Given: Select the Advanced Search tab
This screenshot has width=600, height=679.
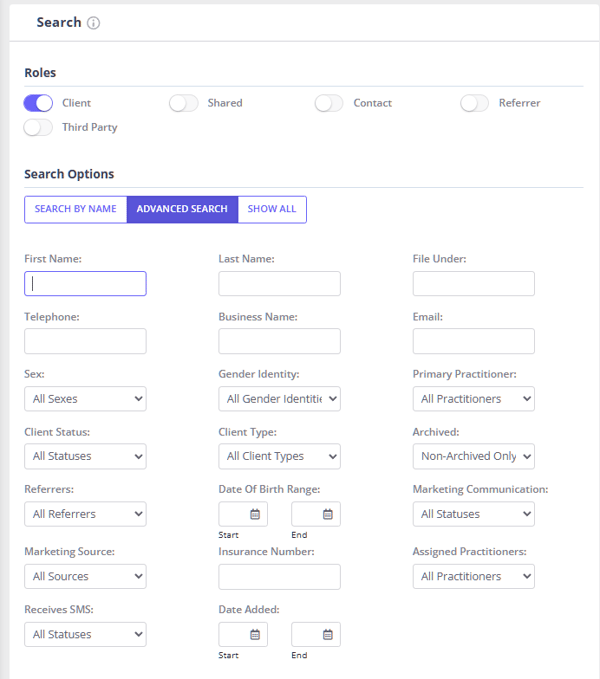Looking at the screenshot, I should [182, 209].
